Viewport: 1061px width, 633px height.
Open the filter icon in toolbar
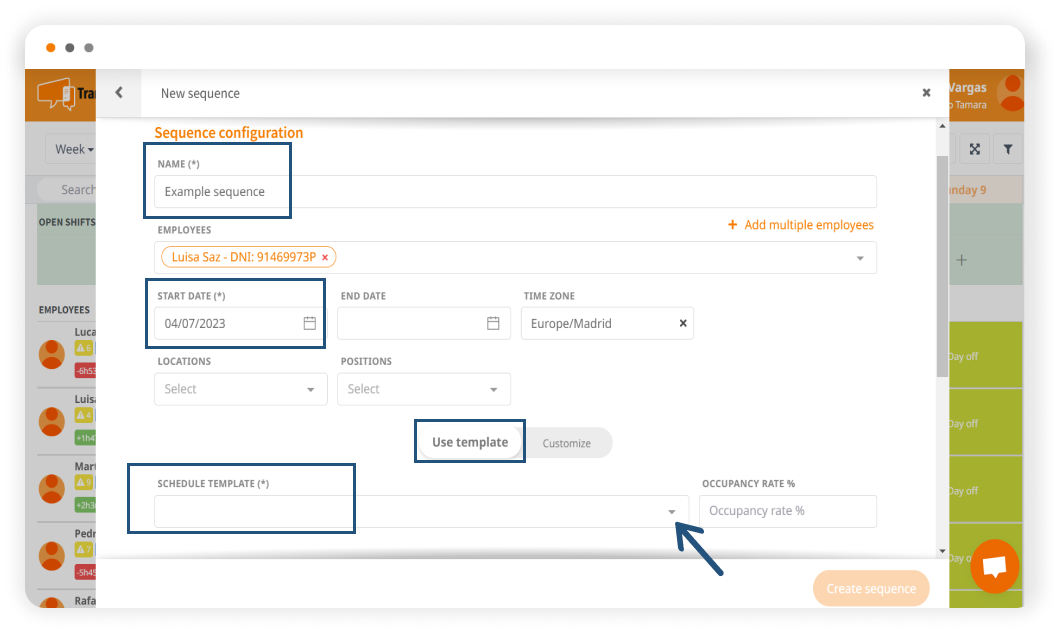point(1008,149)
